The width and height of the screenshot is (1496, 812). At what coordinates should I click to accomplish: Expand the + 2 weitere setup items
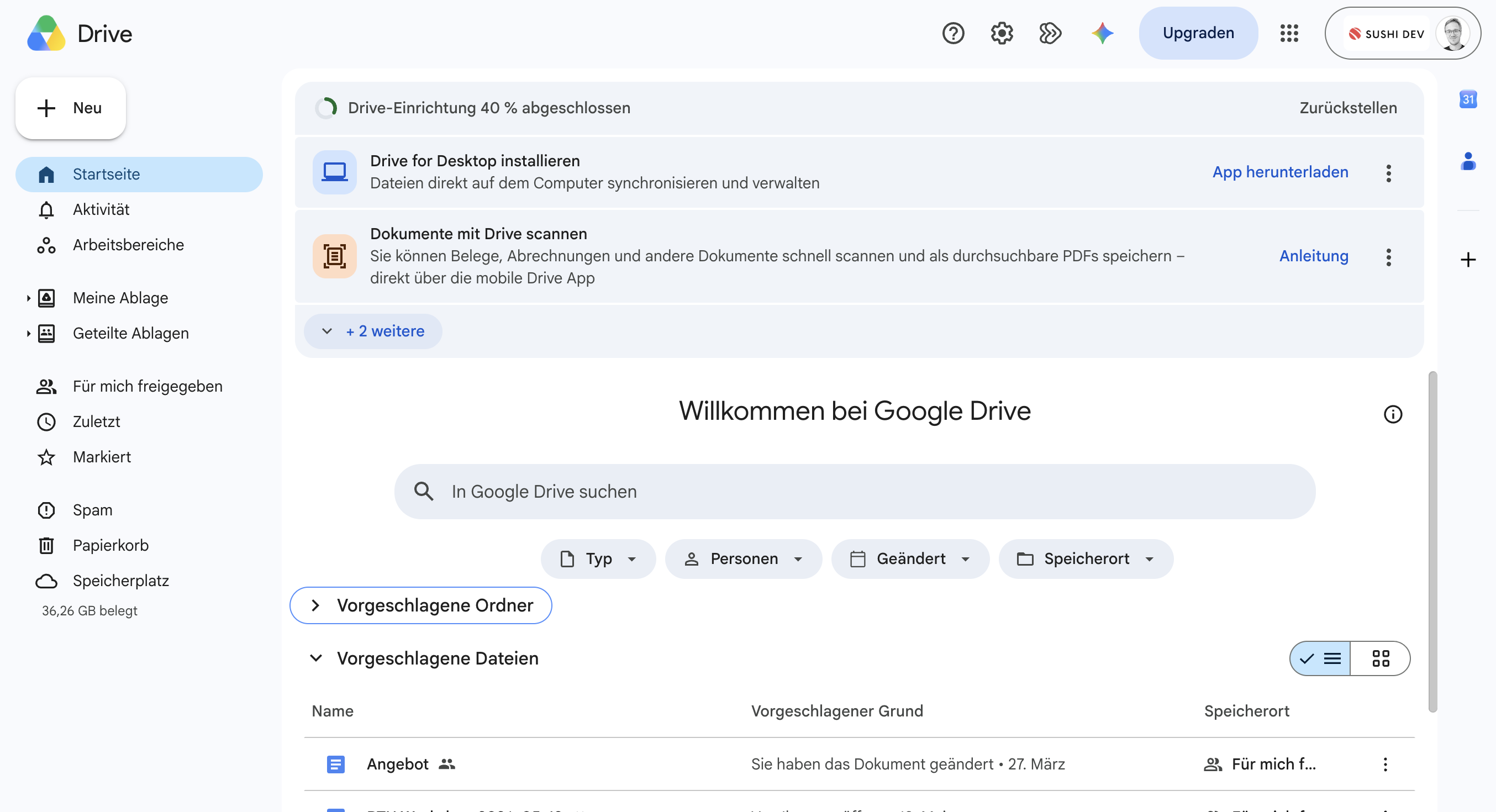373,331
